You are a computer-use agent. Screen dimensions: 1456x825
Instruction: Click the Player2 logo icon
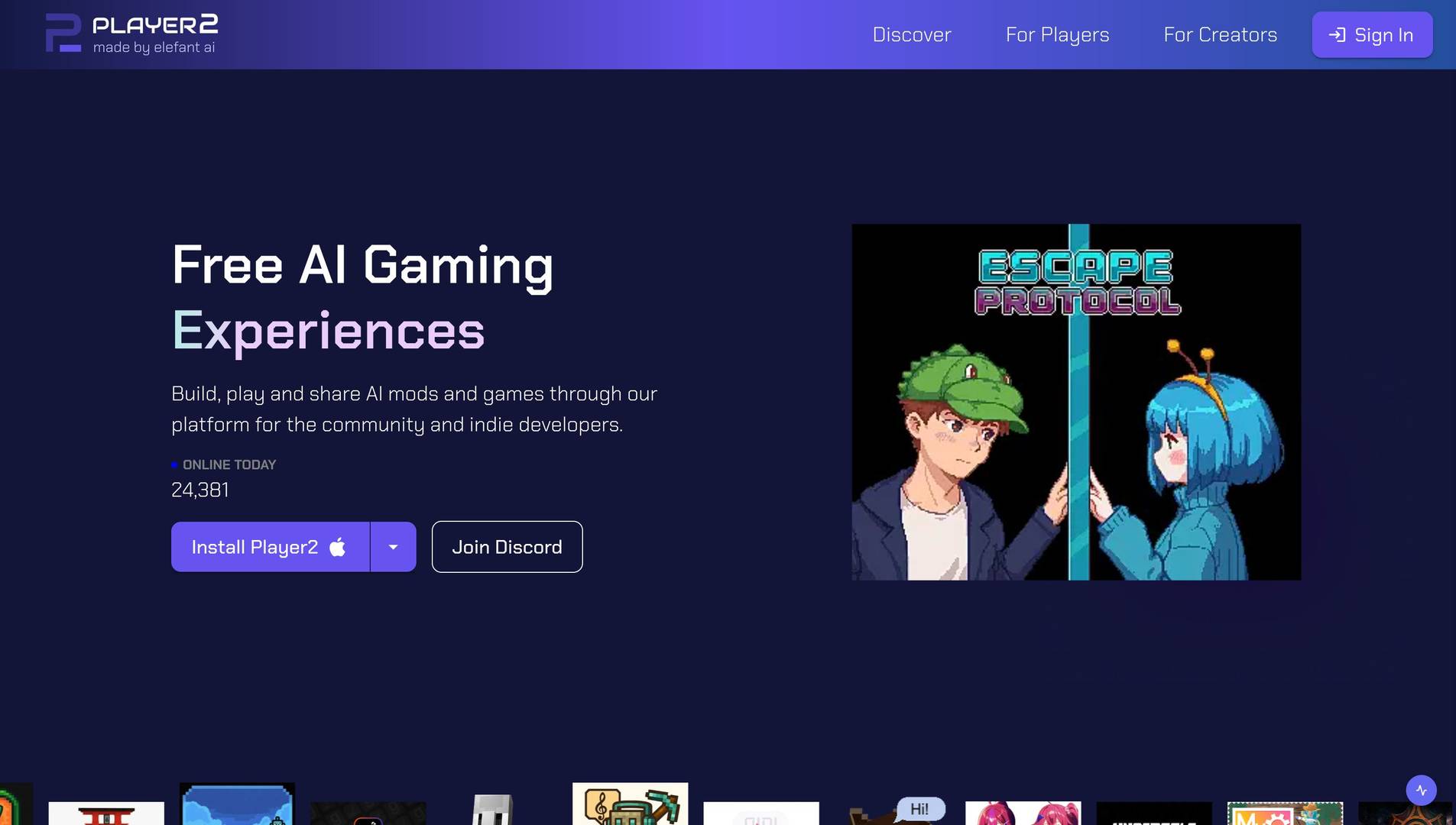pyautogui.click(x=63, y=33)
